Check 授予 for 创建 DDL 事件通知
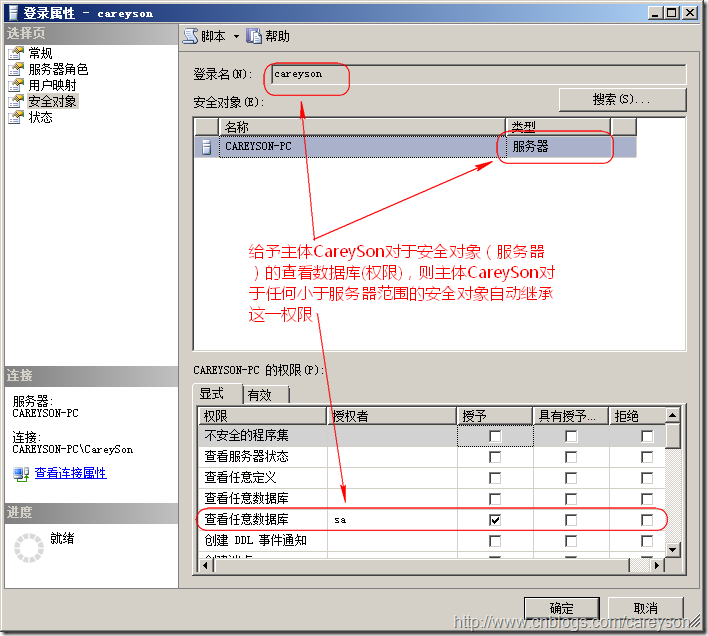The image size is (708, 636). pos(495,541)
